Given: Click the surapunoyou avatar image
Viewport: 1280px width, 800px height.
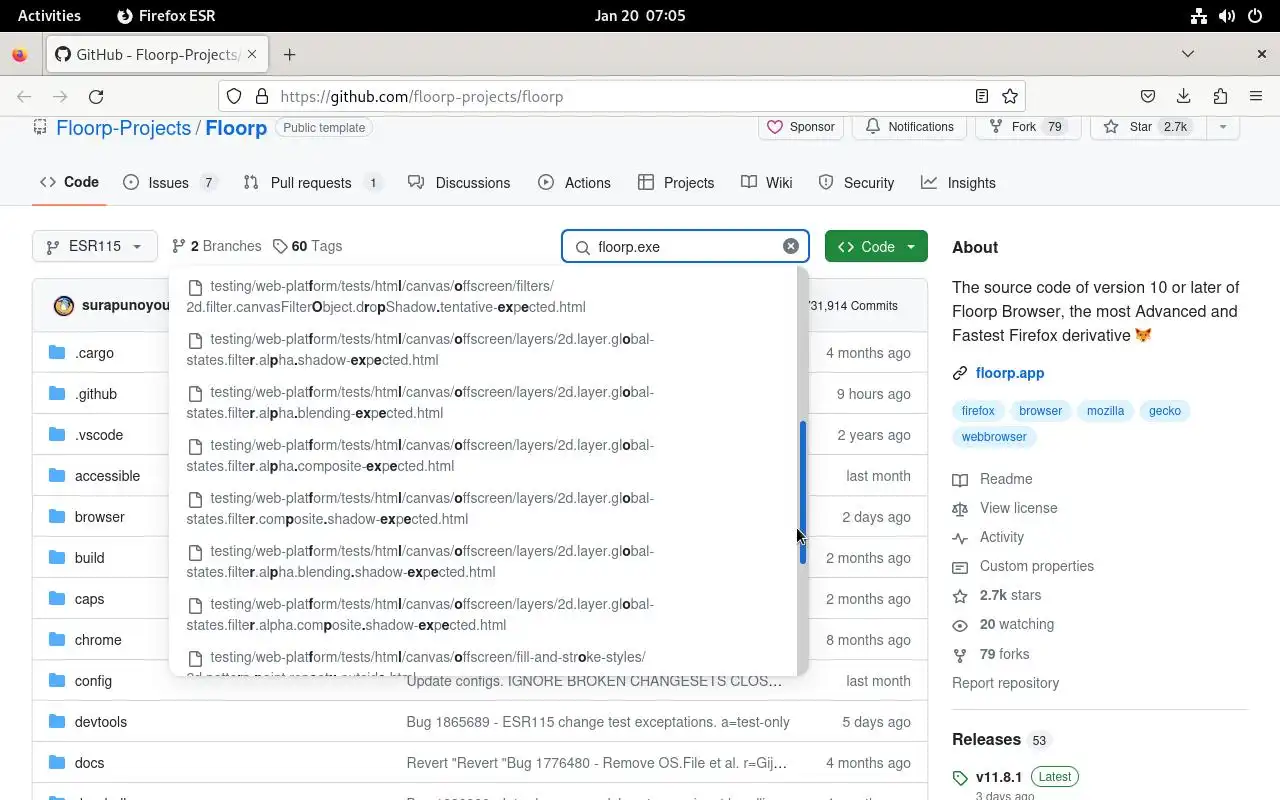Looking at the screenshot, I should pos(64,305).
